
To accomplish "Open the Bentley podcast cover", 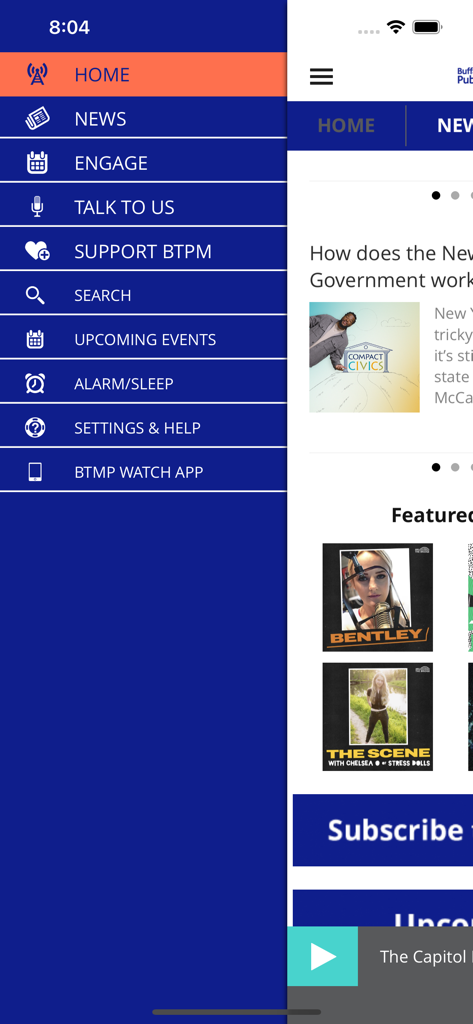I will 378,597.
